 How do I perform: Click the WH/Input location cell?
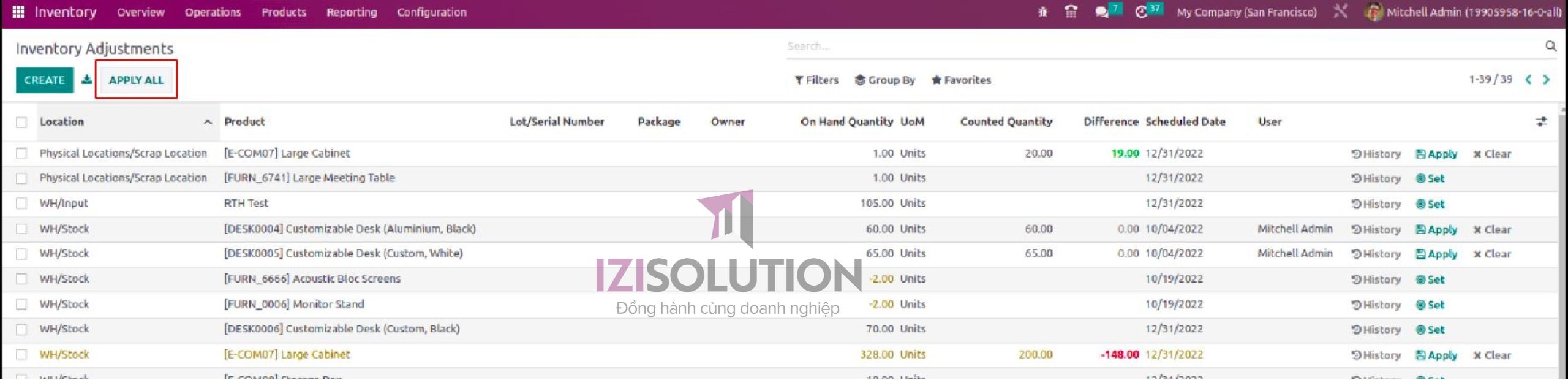click(64, 203)
